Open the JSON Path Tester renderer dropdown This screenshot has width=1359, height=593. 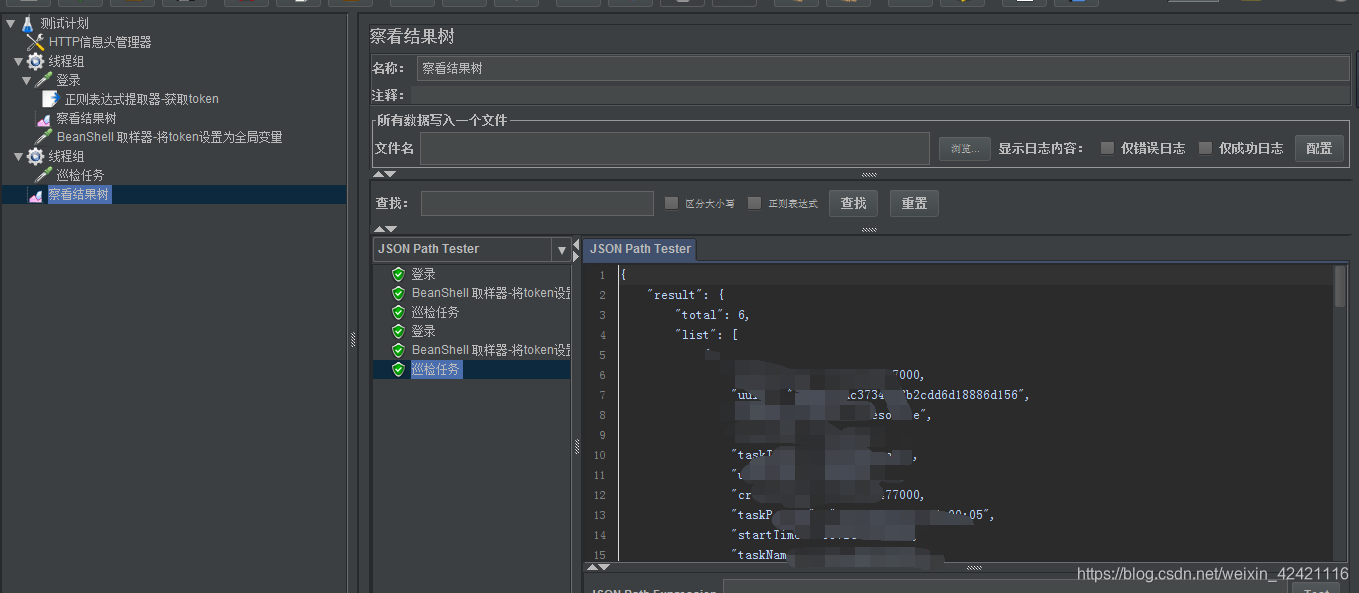(561, 249)
